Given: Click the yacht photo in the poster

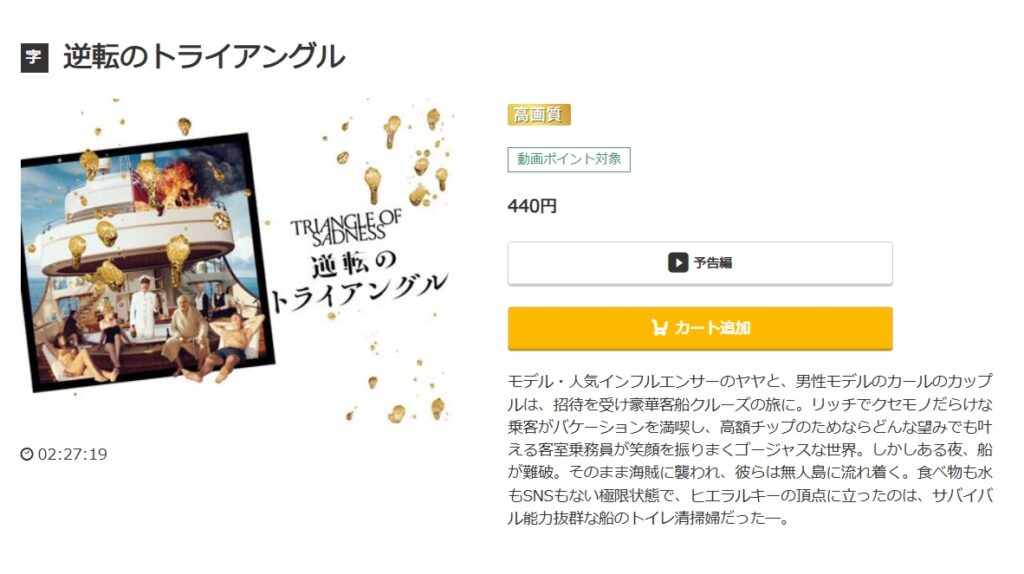Looking at the screenshot, I should coord(148,263).
